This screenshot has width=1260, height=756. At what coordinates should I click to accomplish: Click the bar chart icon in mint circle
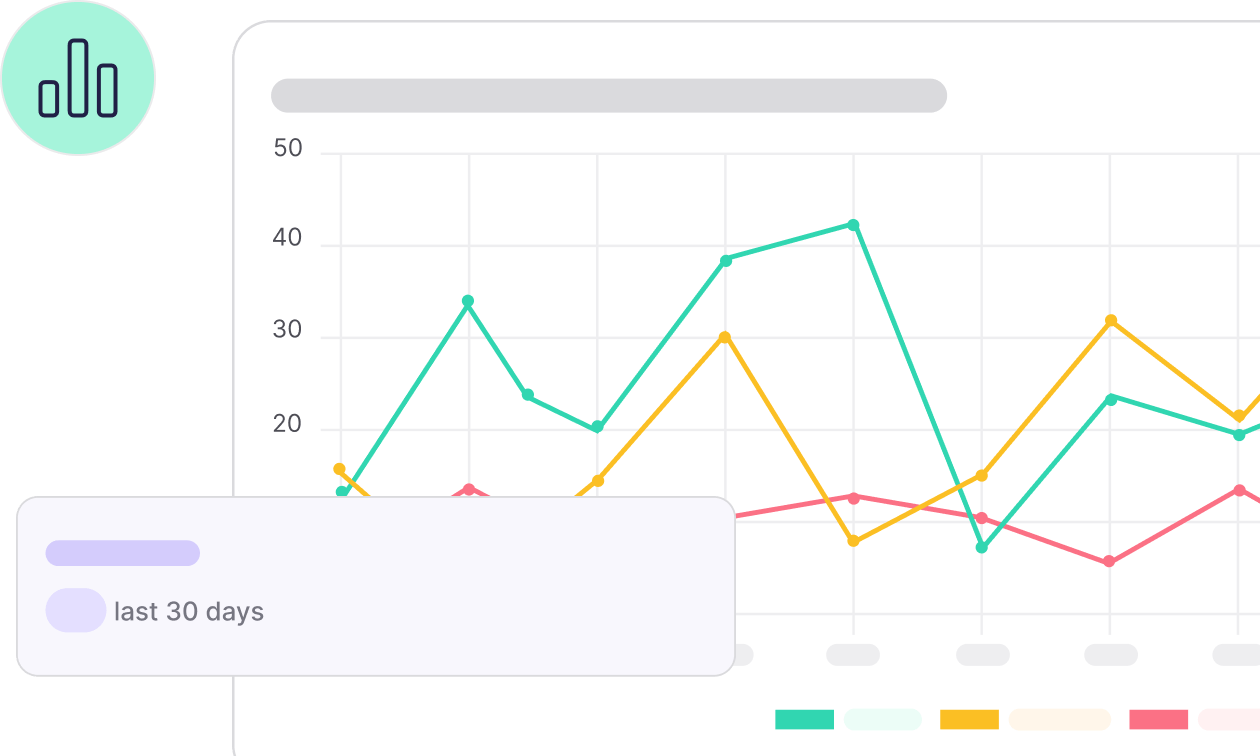(x=78, y=78)
